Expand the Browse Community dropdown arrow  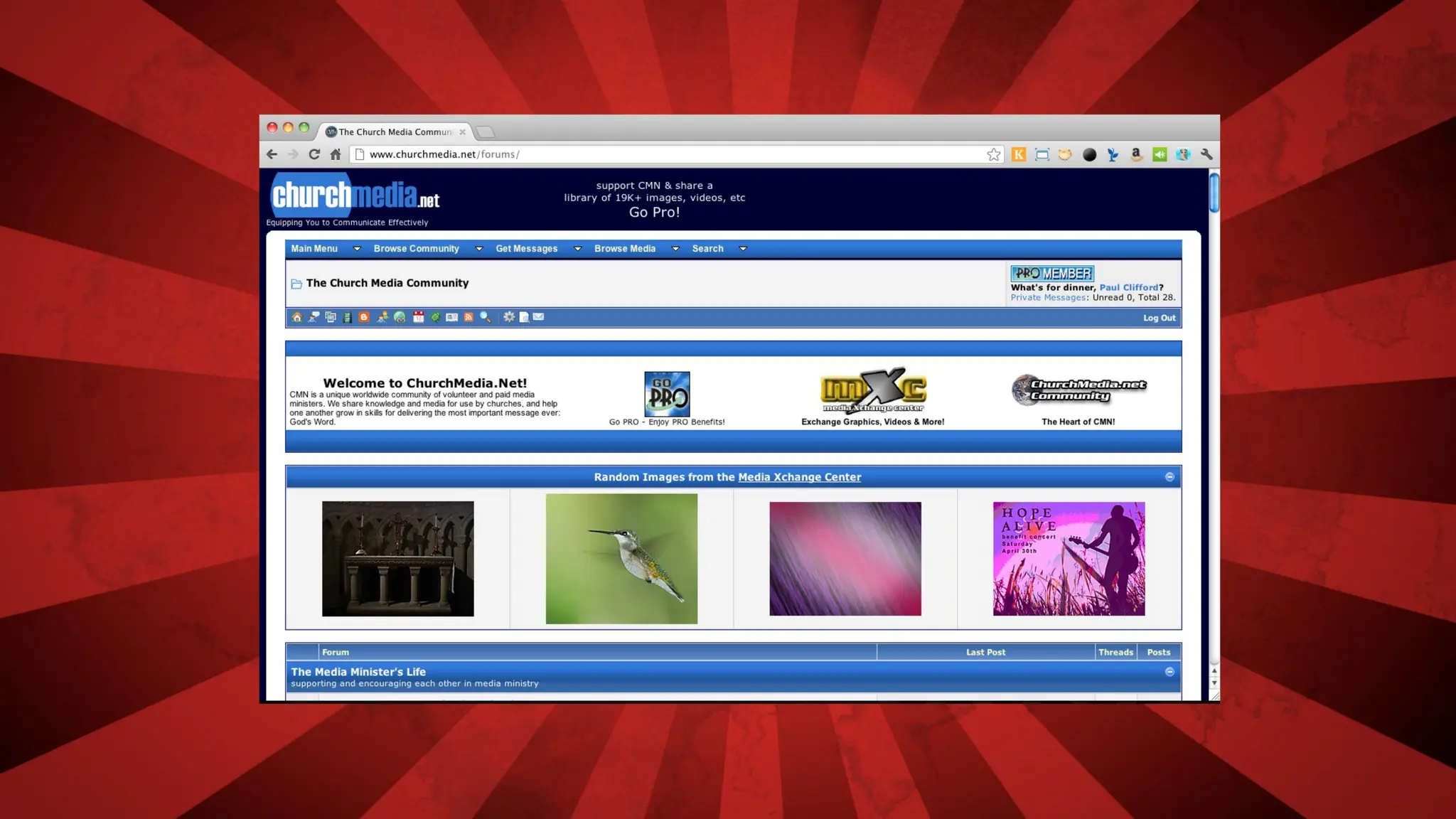pos(478,249)
